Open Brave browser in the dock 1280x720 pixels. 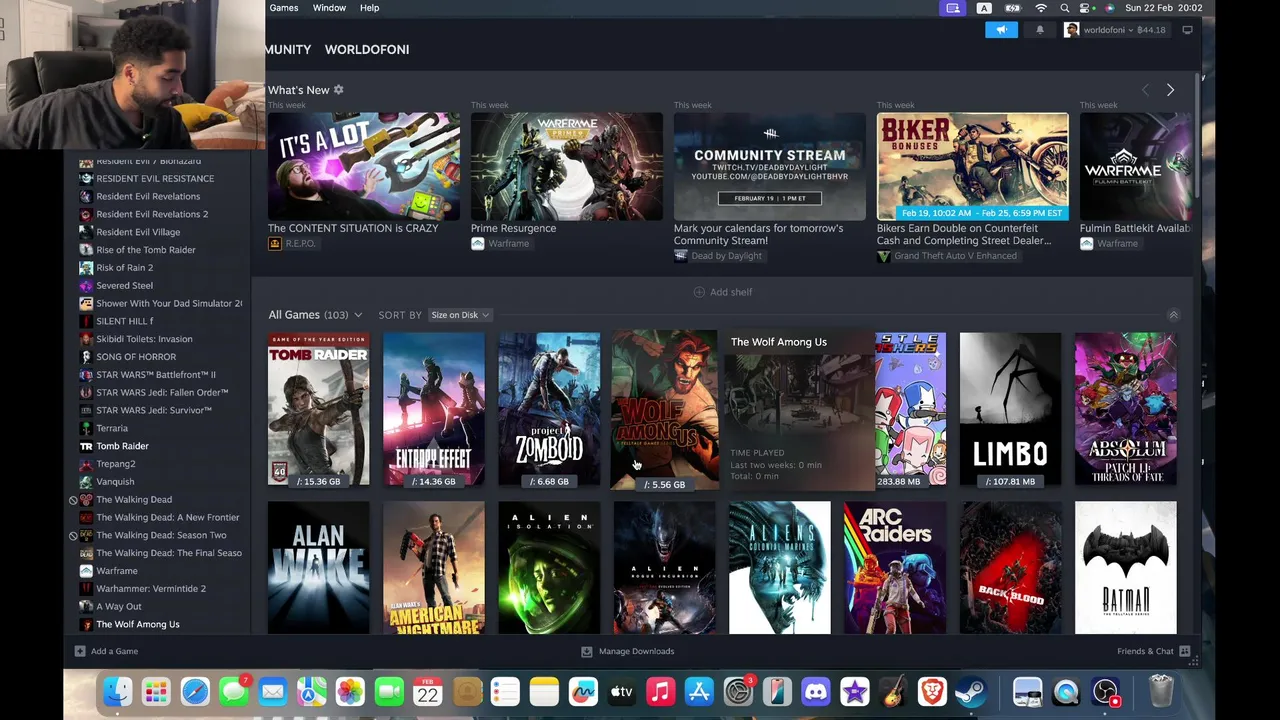(932, 692)
